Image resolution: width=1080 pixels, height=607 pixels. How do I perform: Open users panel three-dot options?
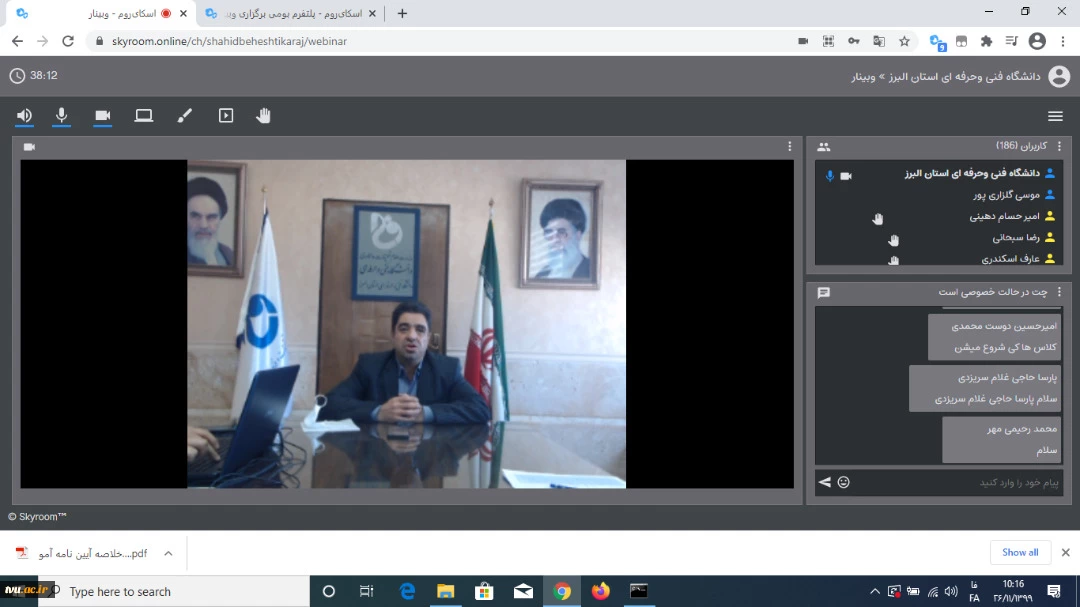(1059, 147)
